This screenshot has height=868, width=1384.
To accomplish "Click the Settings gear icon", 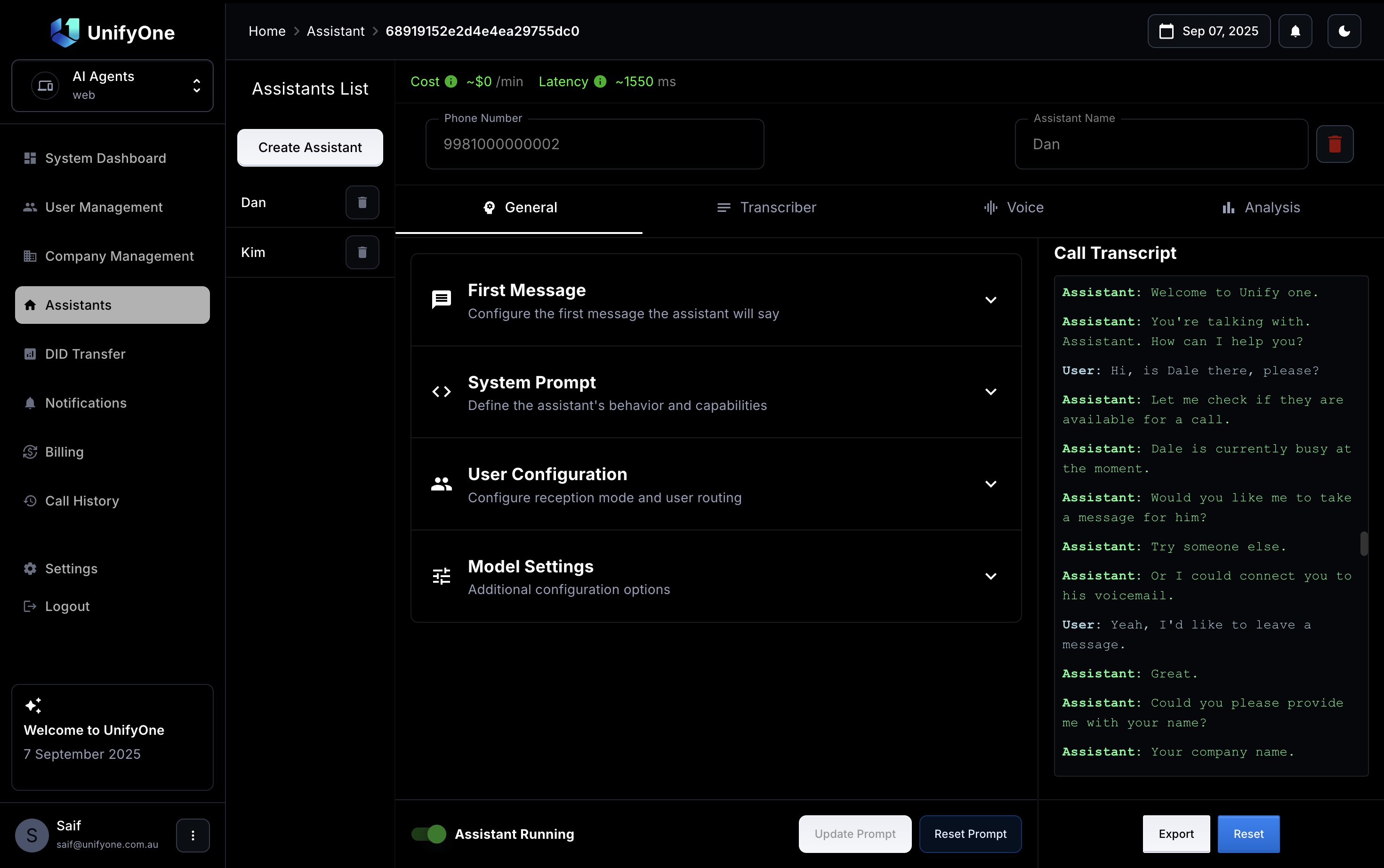I will tap(31, 568).
